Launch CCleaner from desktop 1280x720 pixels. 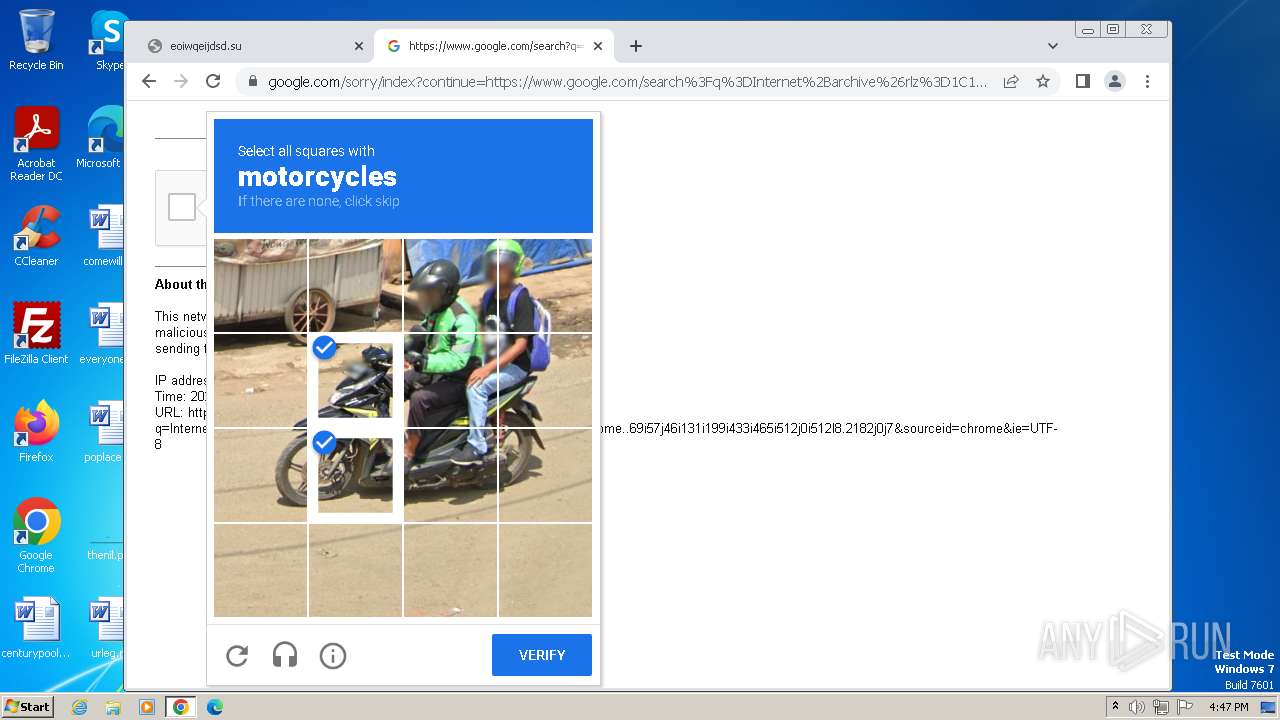pos(36,236)
